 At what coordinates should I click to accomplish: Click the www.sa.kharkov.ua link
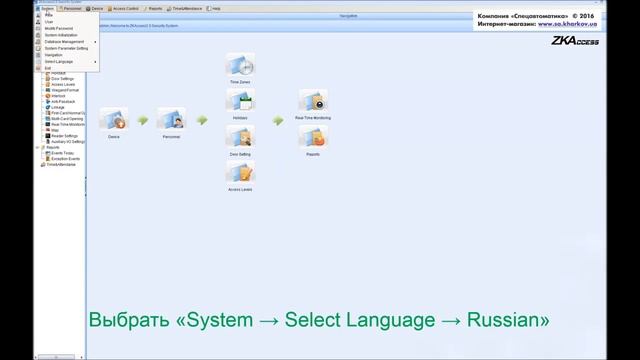pos(567,24)
